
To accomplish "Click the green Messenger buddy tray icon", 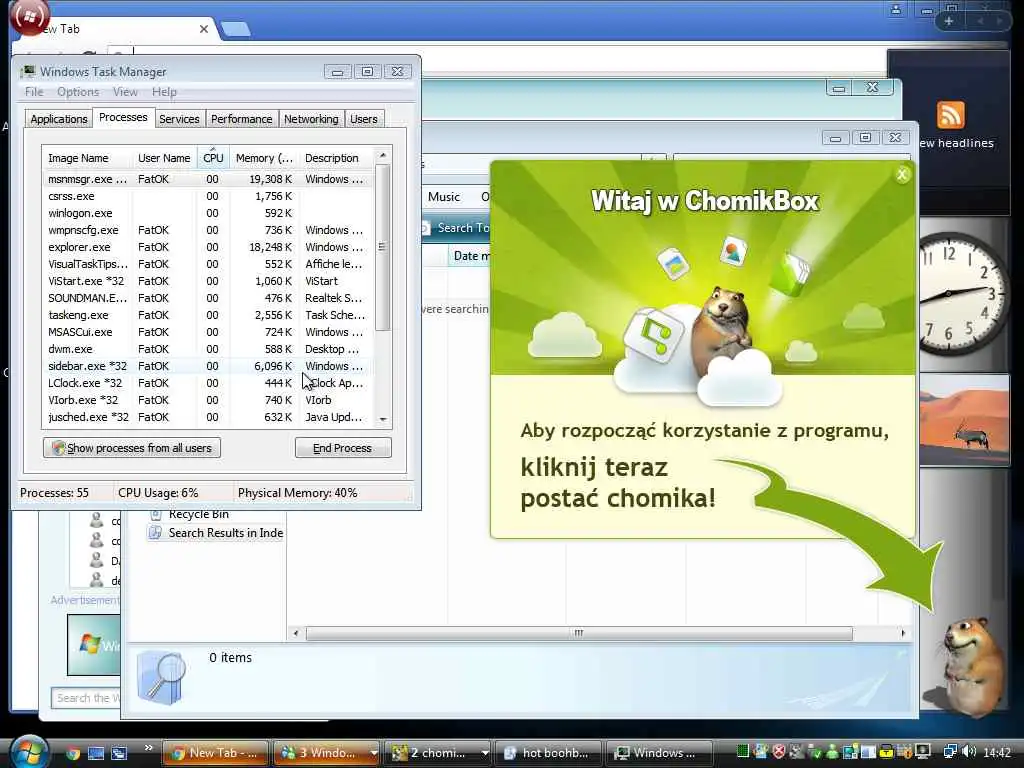I will tap(832, 752).
